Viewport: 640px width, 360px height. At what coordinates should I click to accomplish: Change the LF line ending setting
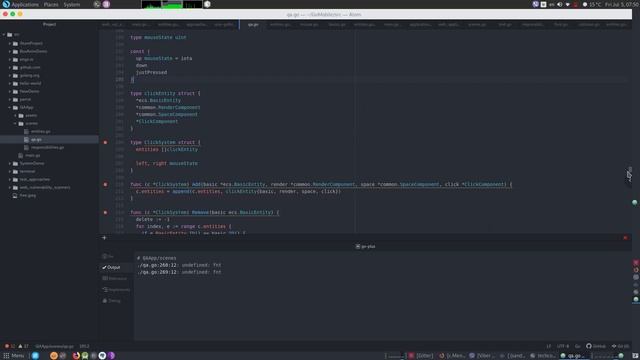[x=549, y=346]
